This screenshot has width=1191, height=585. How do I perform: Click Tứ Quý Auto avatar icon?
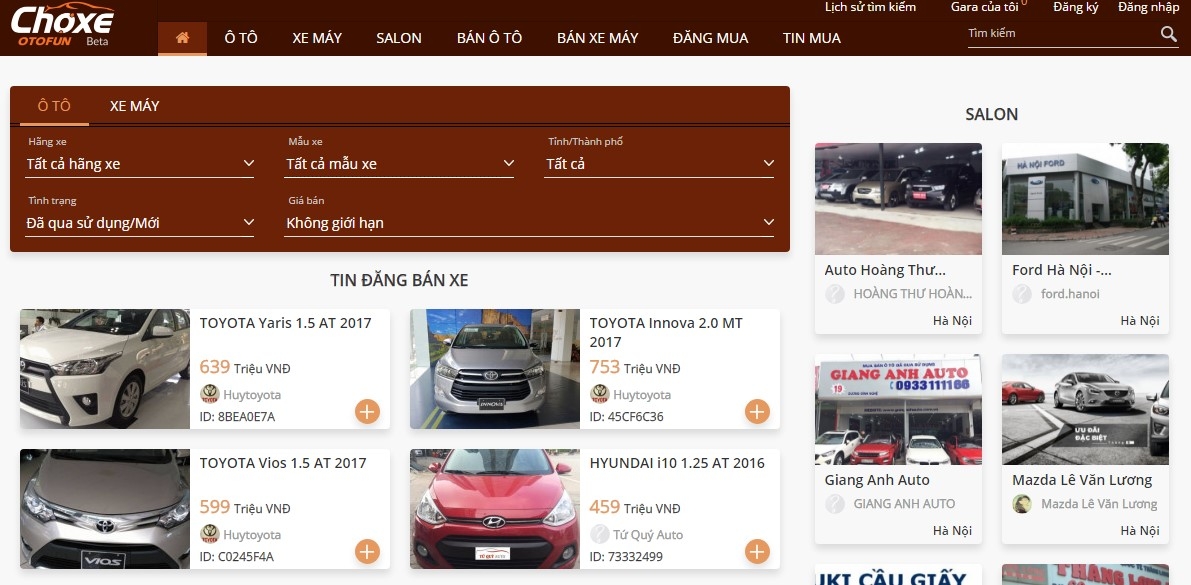tap(599, 534)
